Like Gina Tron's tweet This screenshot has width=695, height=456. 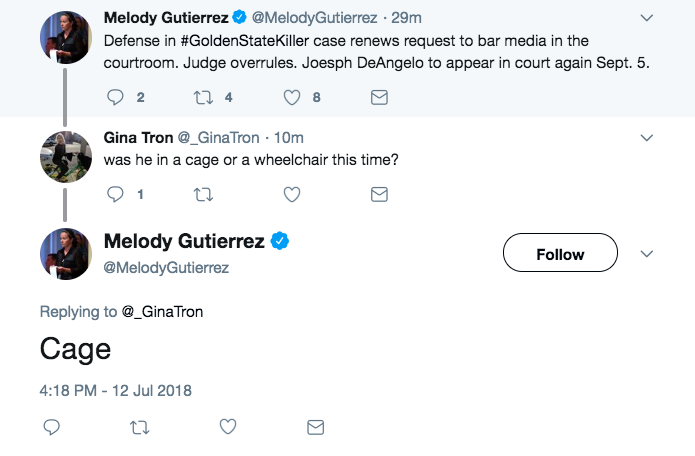coord(293,194)
